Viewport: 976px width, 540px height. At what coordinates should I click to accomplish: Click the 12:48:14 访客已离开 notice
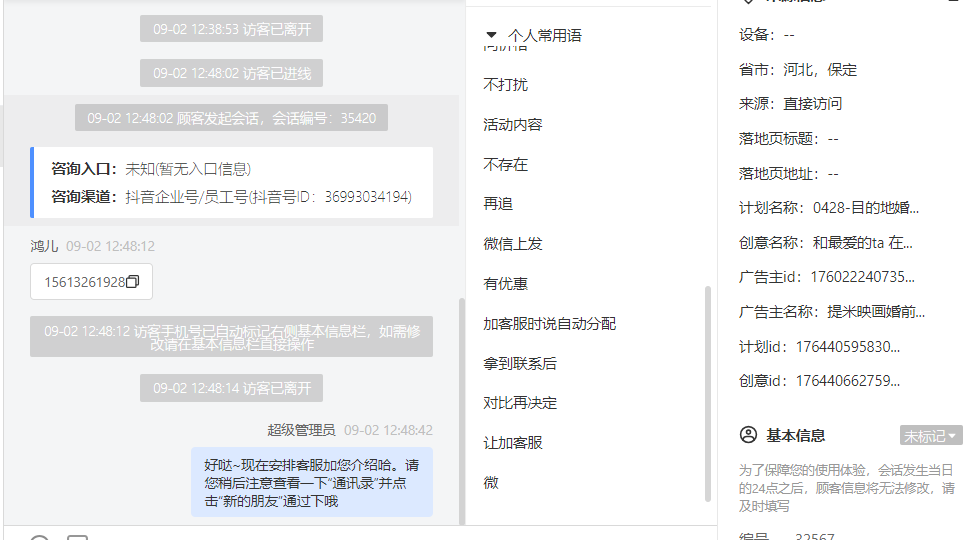(232, 388)
